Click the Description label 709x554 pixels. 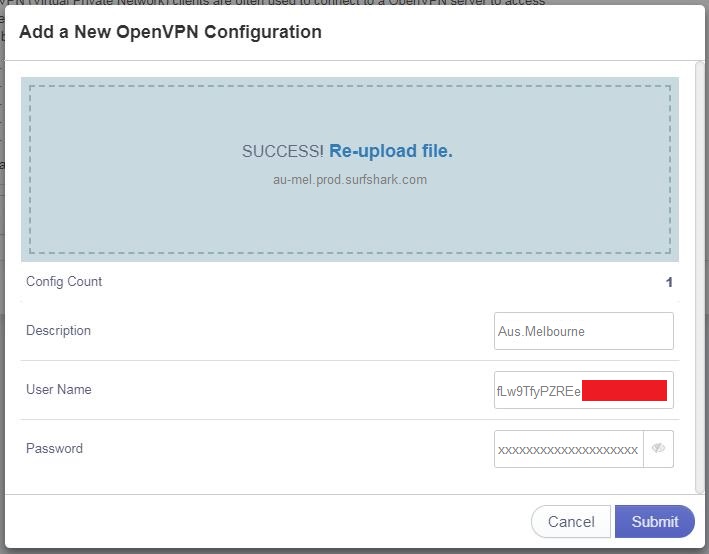[58, 331]
